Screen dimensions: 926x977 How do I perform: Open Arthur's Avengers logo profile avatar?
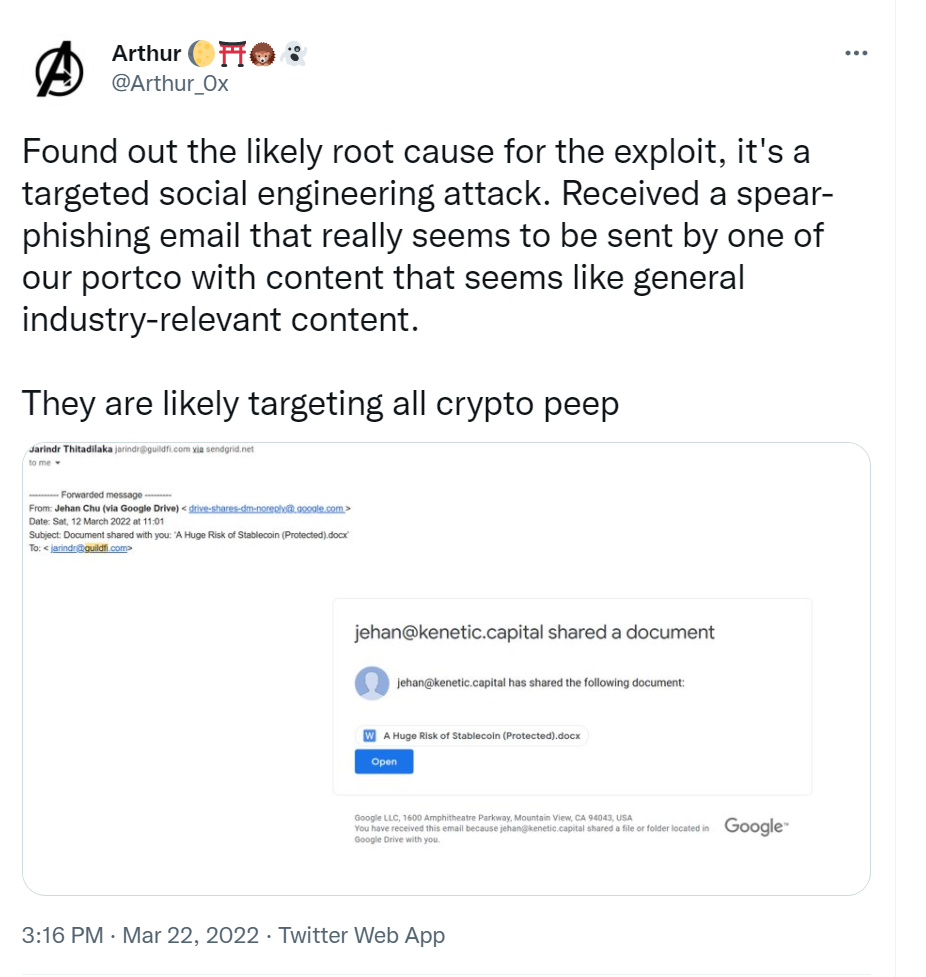point(59,69)
